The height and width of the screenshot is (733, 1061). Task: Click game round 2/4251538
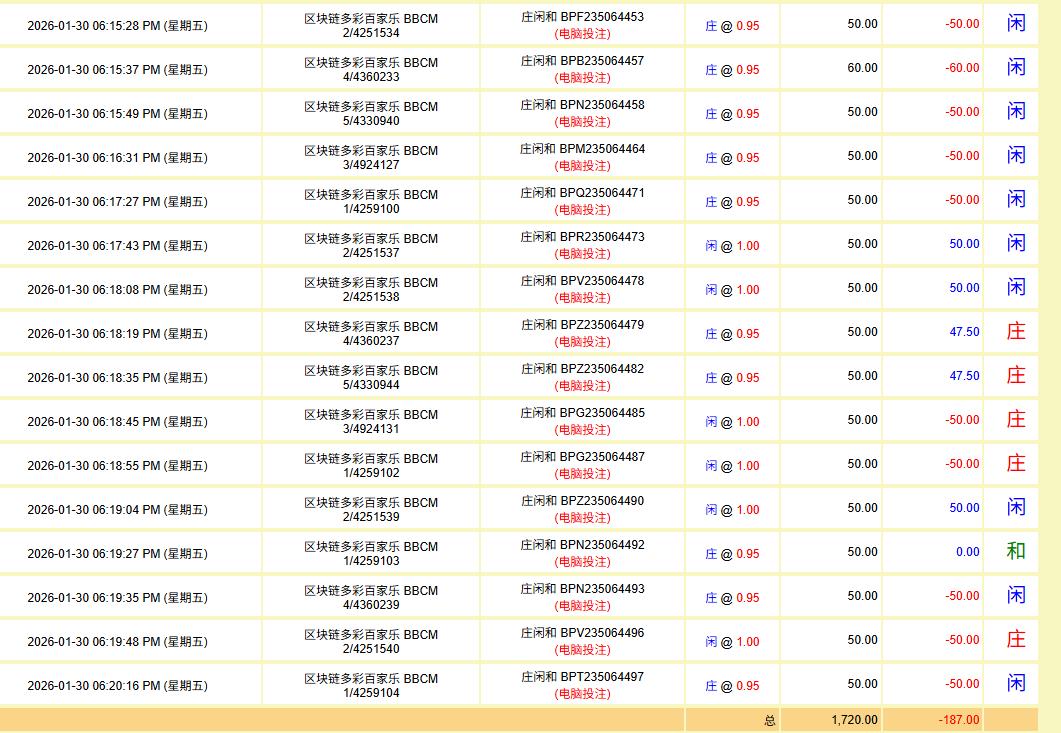click(x=371, y=297)
